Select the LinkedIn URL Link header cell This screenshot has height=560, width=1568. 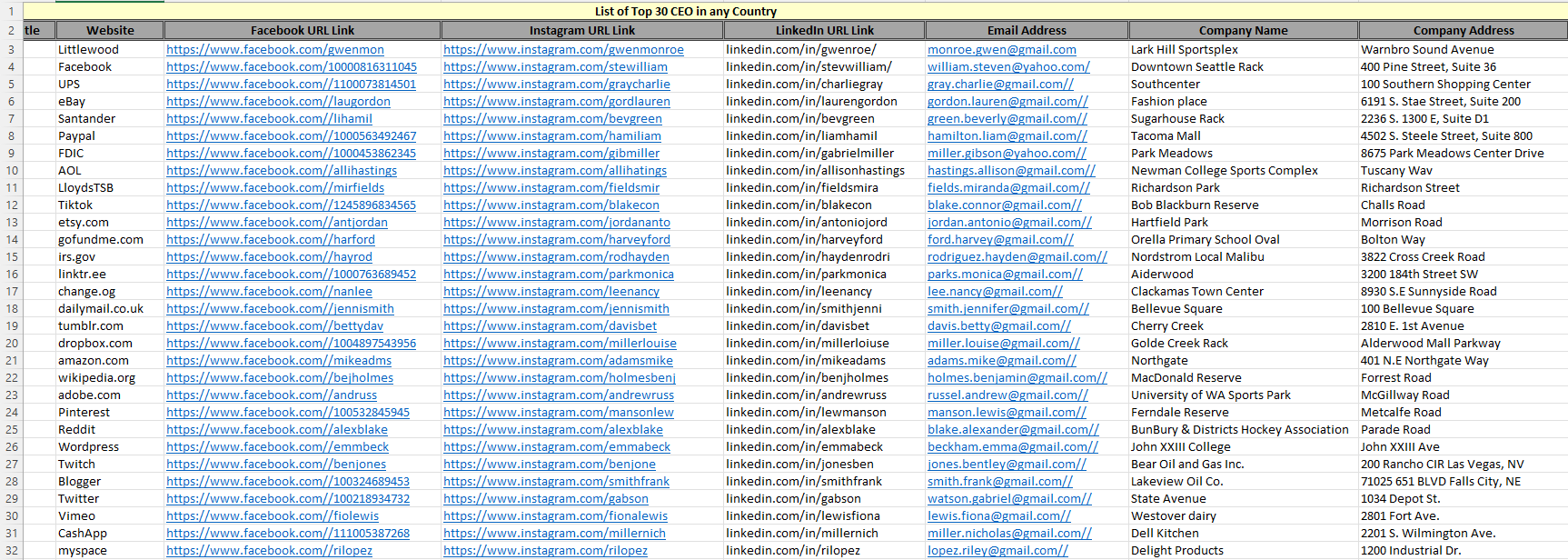pyautogui.click(x=825, y=30)
